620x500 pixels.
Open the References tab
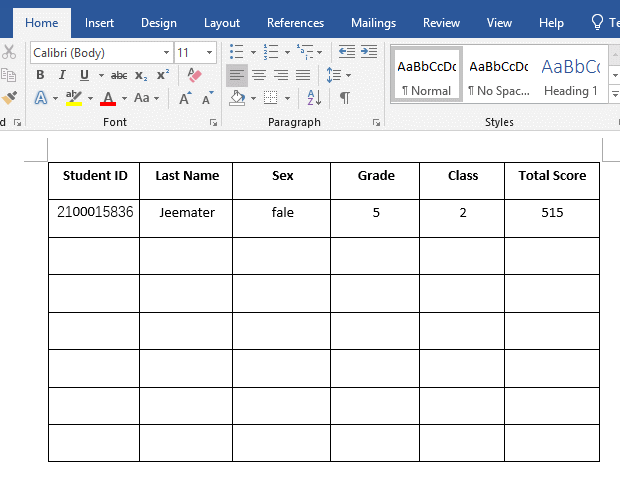(295, 23)
